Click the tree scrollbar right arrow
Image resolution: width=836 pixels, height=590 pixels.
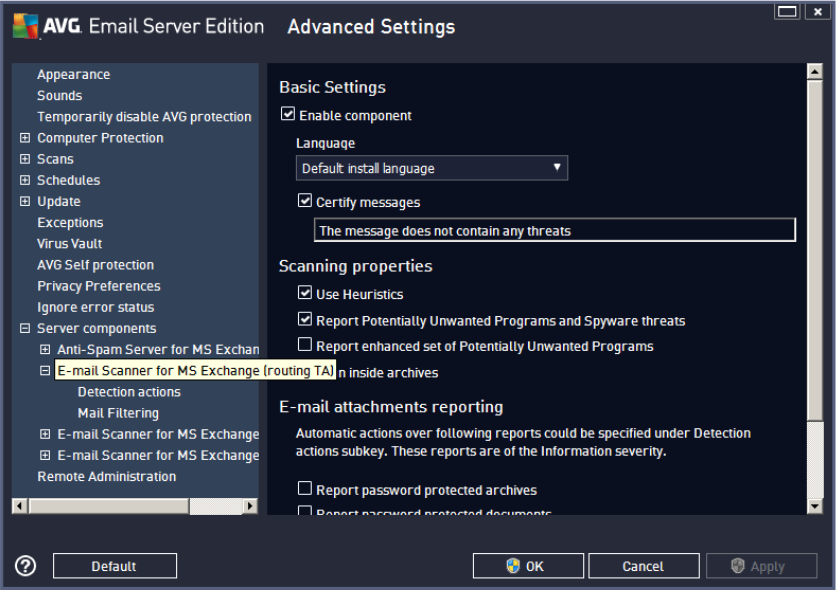[250, 506]
